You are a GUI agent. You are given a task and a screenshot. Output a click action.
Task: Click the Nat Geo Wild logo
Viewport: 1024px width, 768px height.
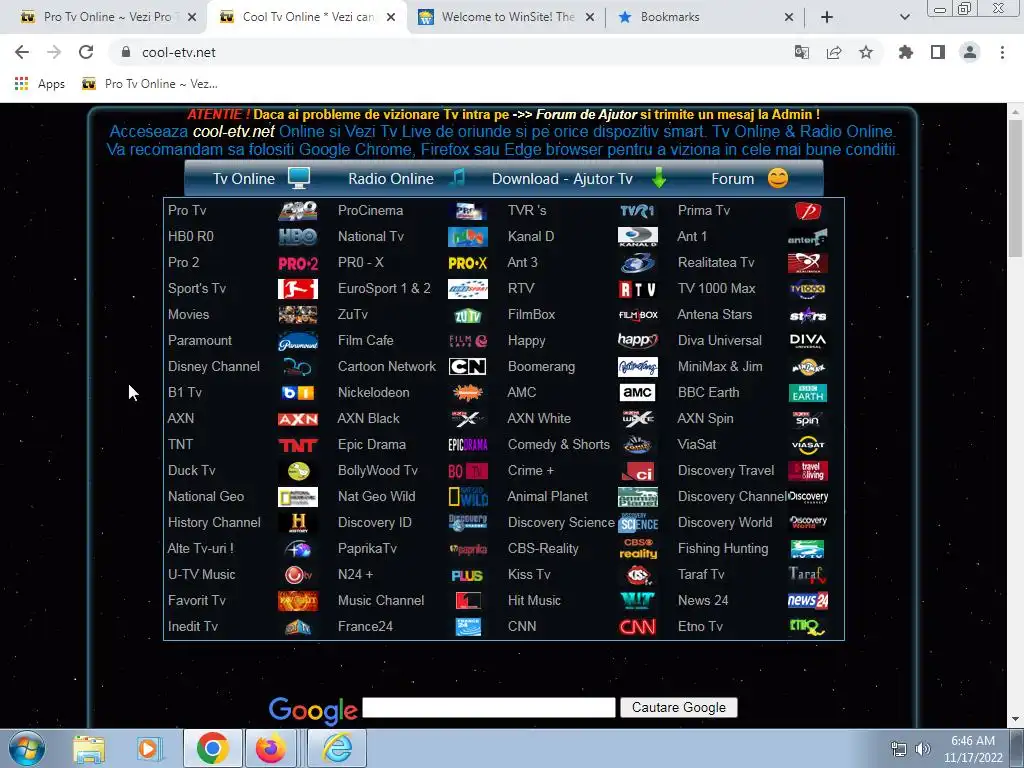click(468, 497)
